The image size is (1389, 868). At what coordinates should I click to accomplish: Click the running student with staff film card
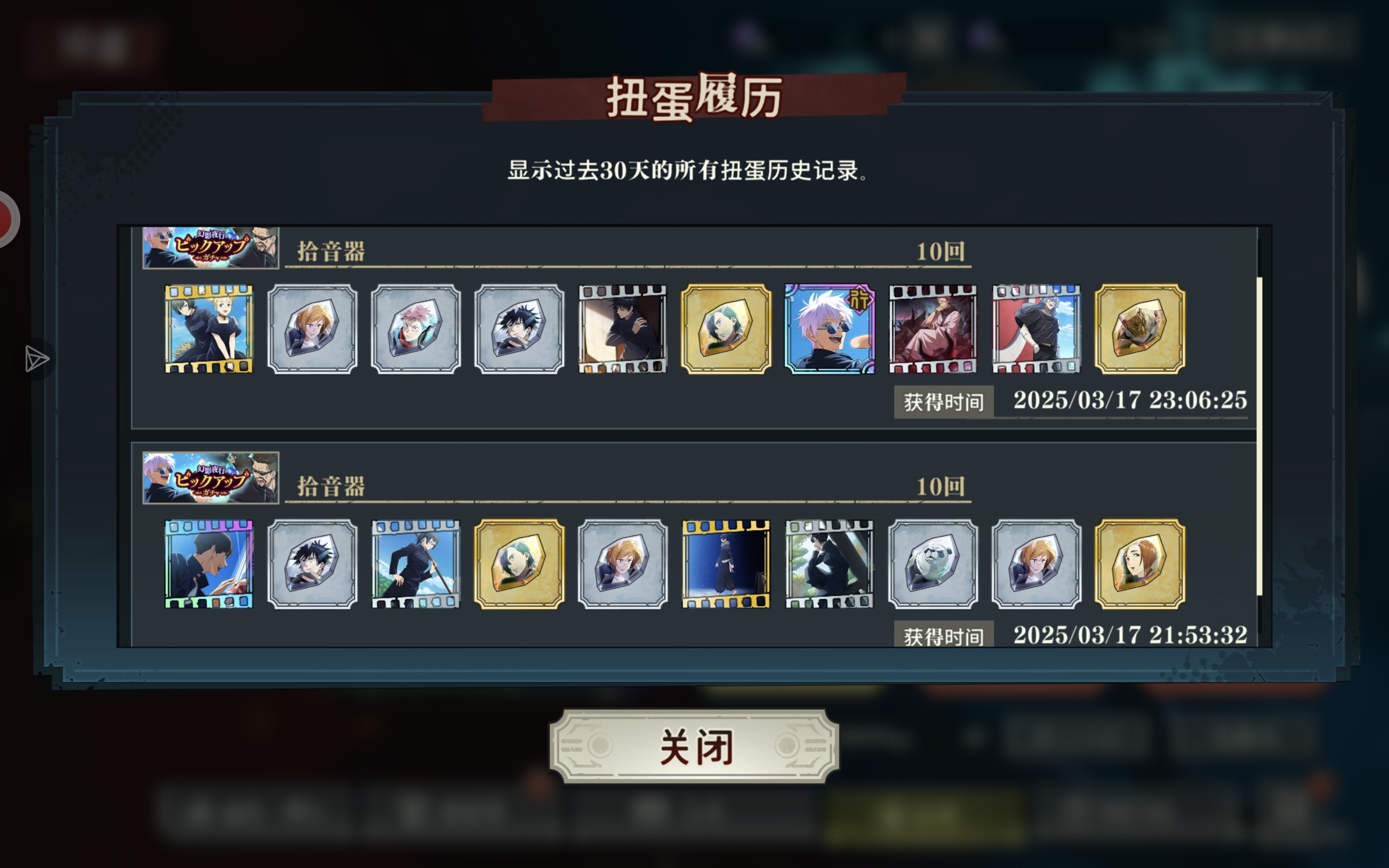pyautogui.click(x=416, y=564)
